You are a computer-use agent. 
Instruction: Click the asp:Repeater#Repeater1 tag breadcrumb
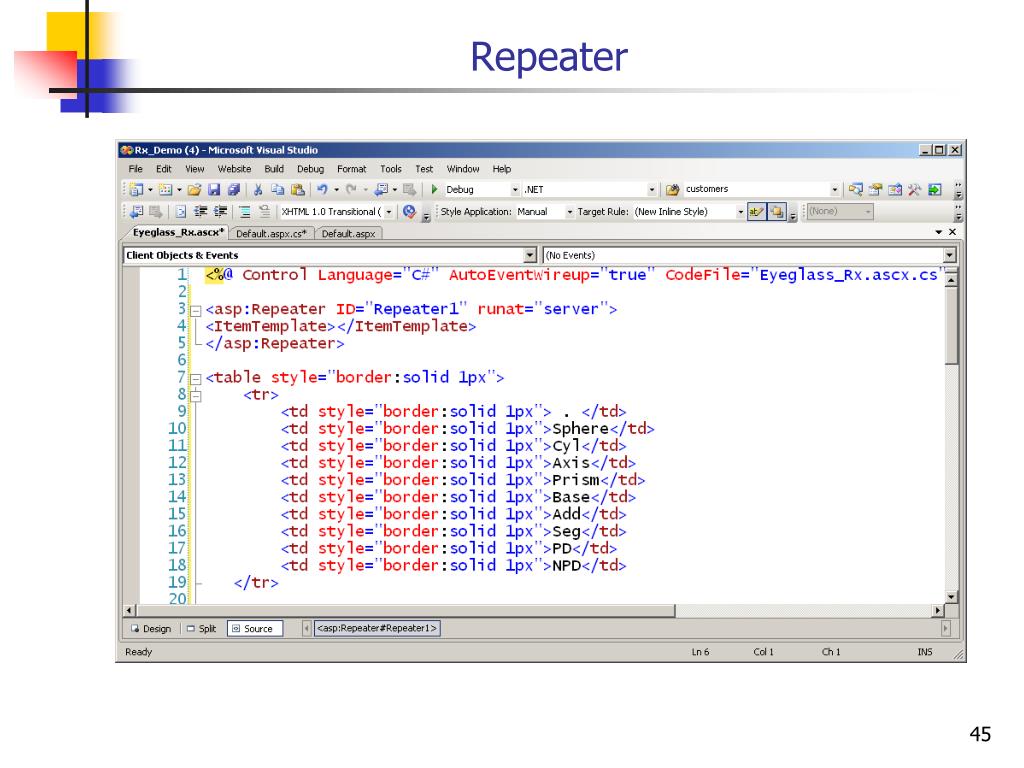coord(376,628)
